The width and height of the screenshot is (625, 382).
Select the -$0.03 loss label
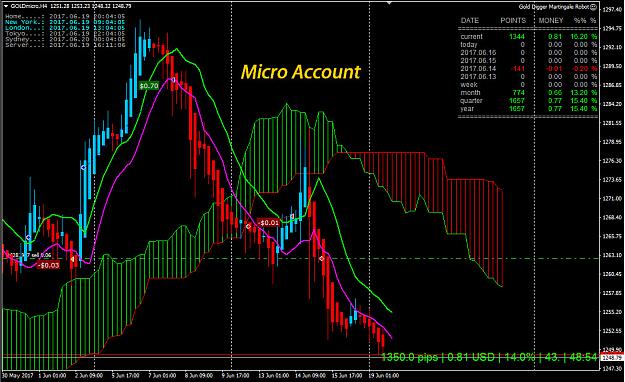48,265
